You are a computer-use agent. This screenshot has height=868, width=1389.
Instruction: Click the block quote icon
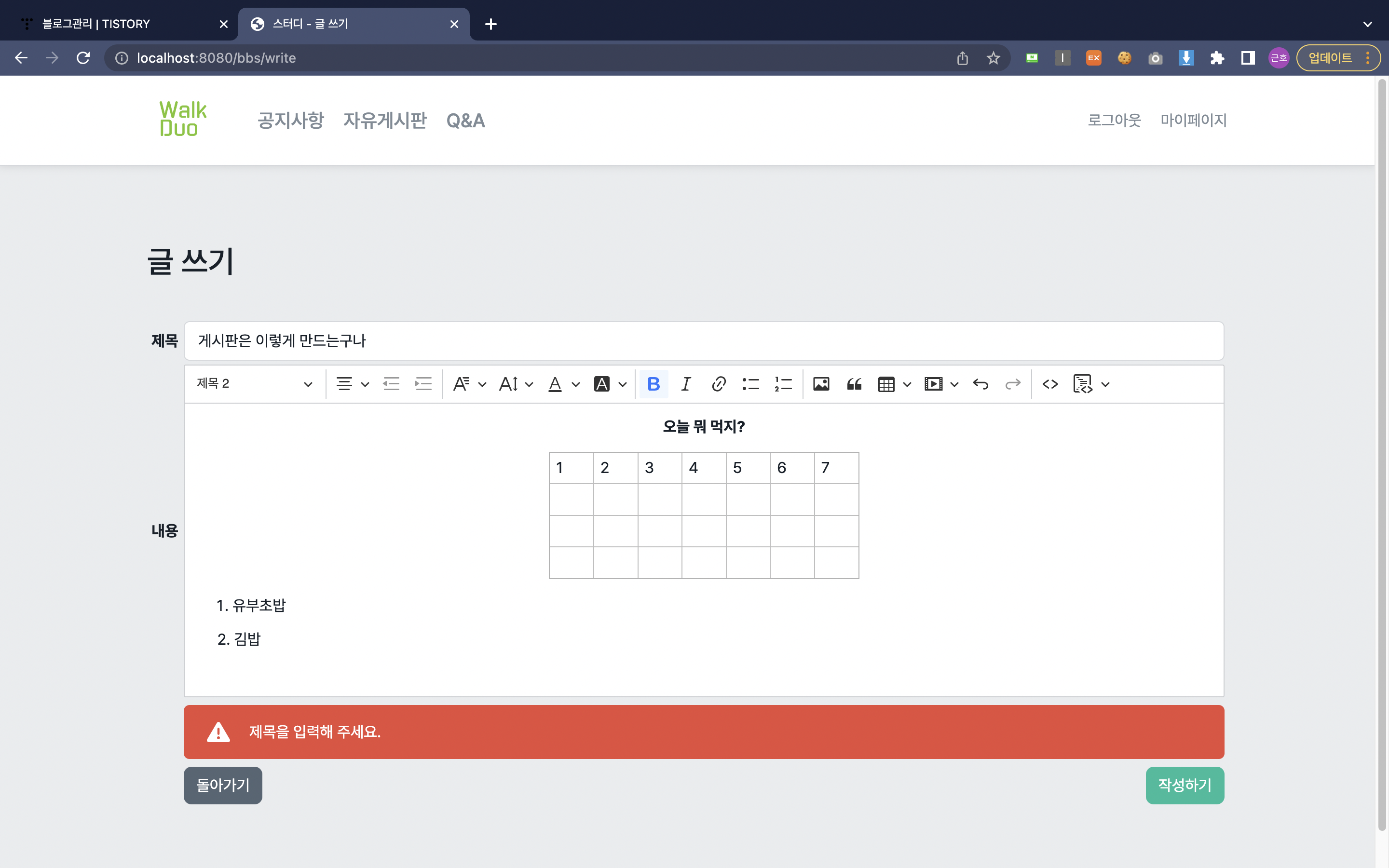tap(854, 384)
